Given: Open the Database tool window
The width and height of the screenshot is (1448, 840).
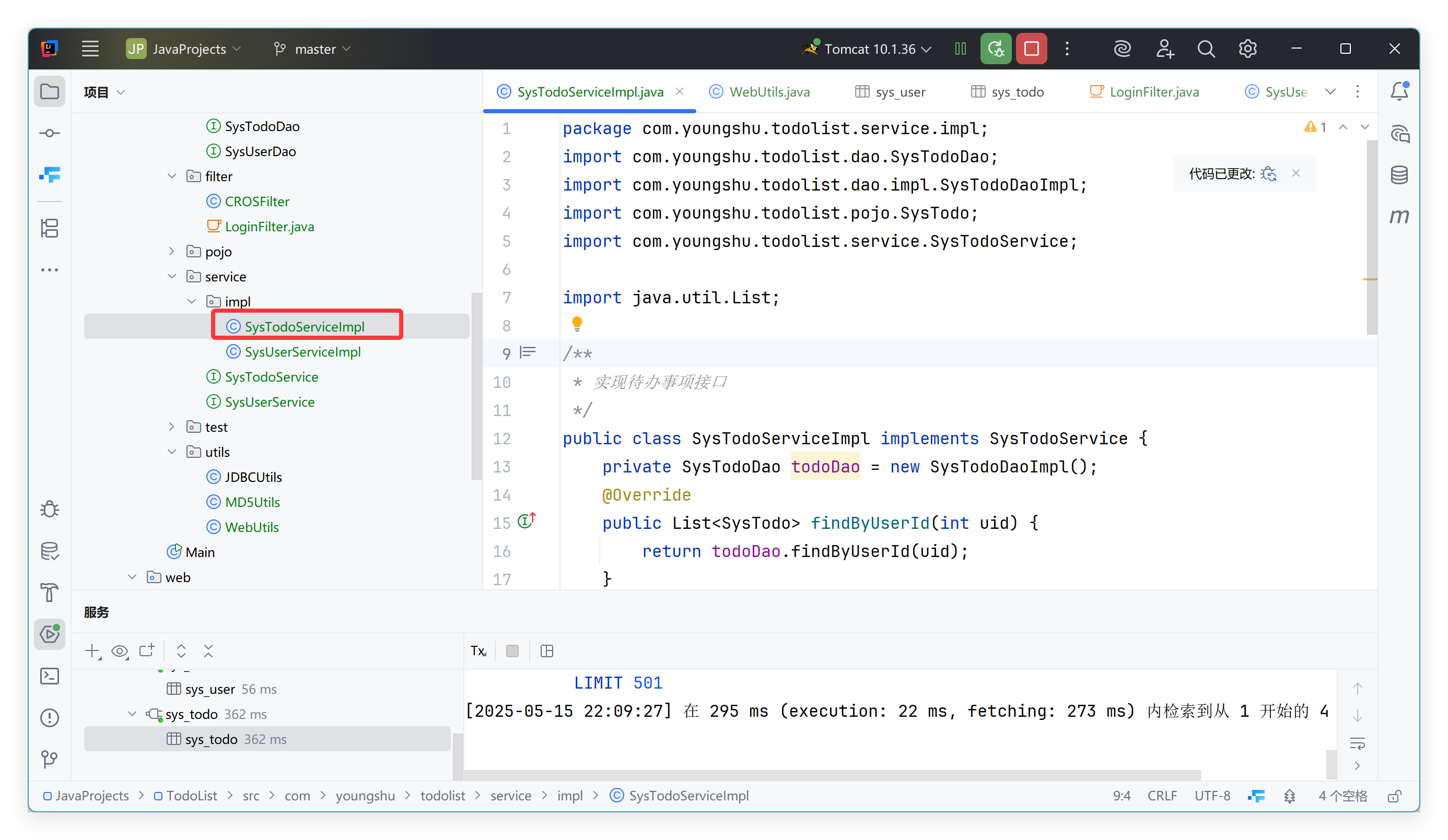Looking at the screenshot, I should [1399, 174].
